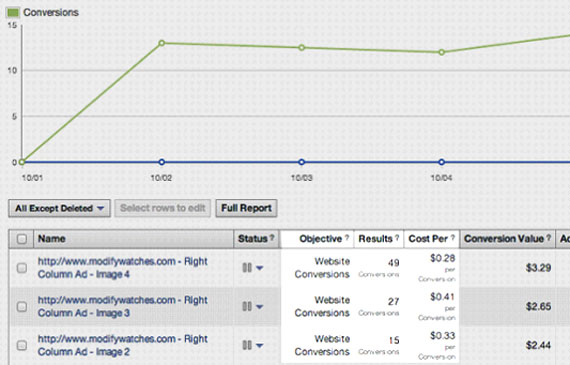Click the blue data point at 10/02

click(162, 162)
